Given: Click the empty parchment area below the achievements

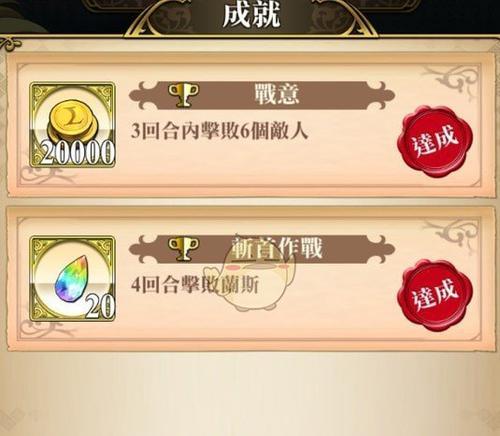Looking at the screenshot, I should point(250,393).
